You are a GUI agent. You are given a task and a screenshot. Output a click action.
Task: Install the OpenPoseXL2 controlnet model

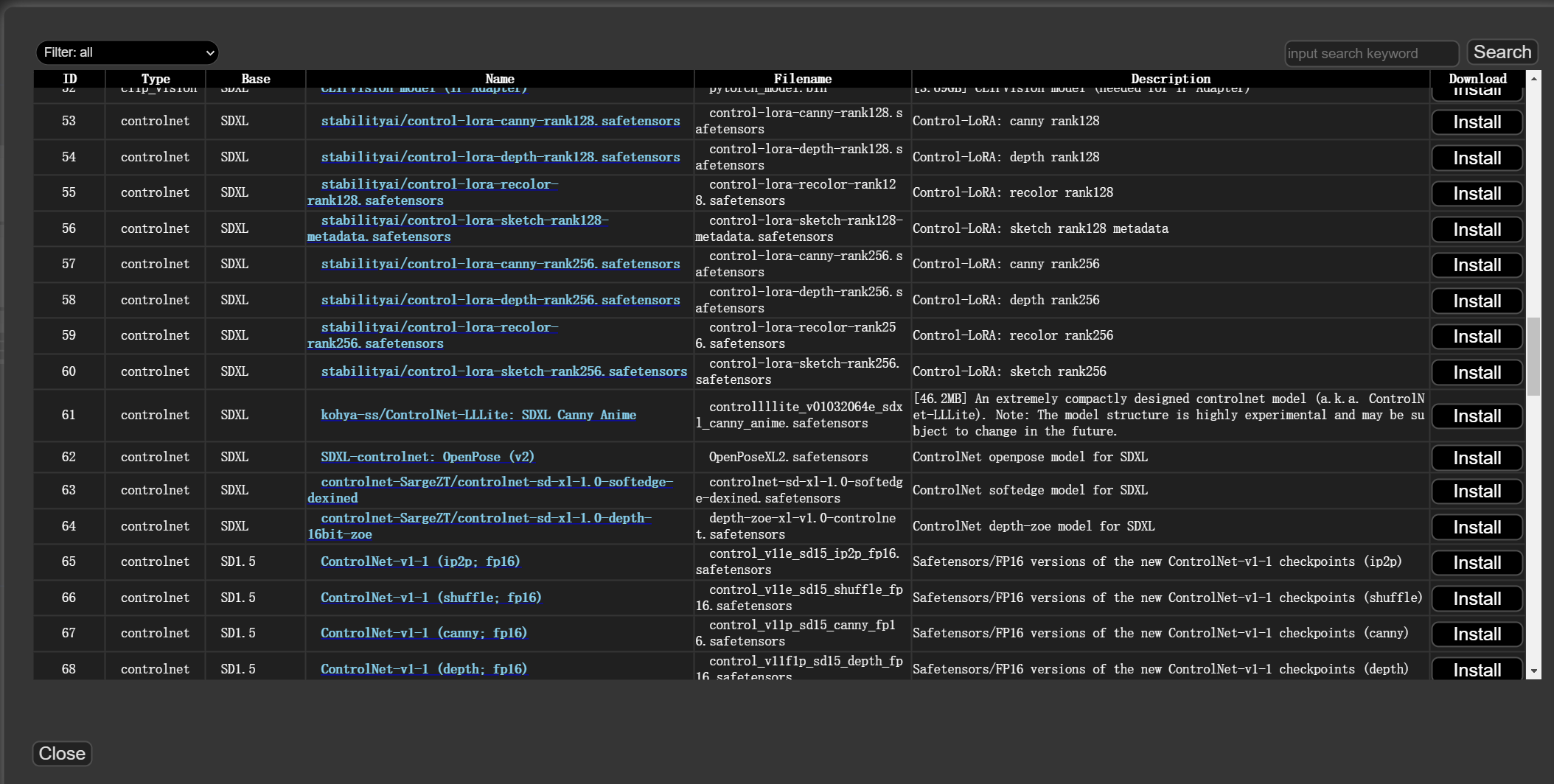[1477, 458]
